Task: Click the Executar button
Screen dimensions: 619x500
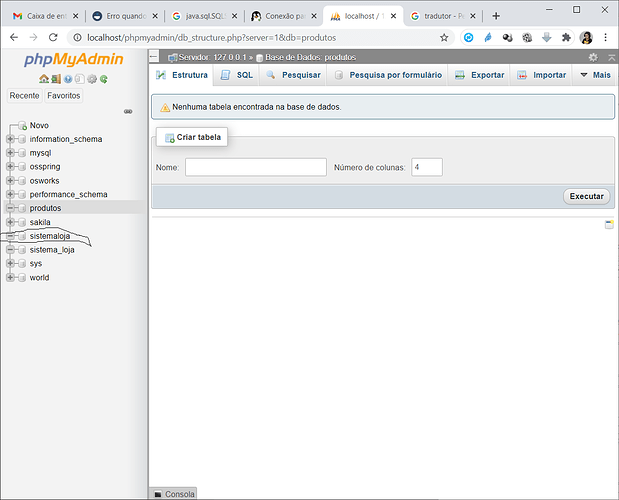Action: pos(586,196)
